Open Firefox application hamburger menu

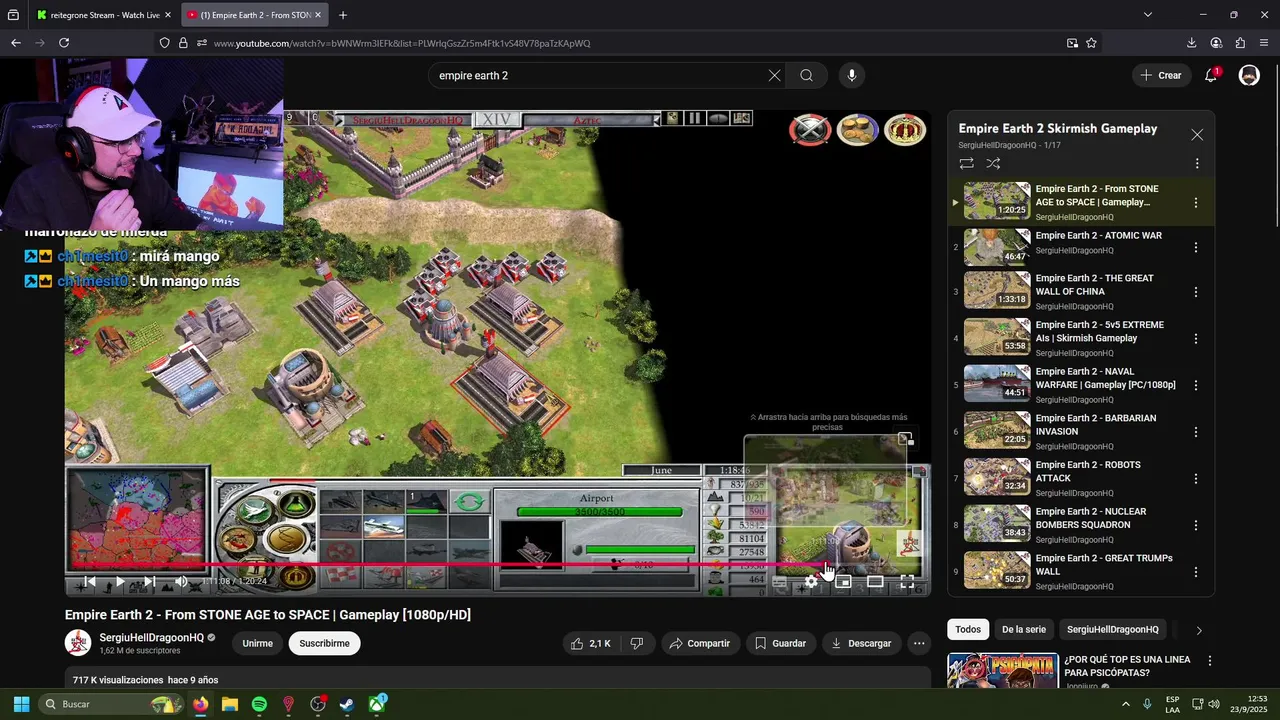point(1264,43)
